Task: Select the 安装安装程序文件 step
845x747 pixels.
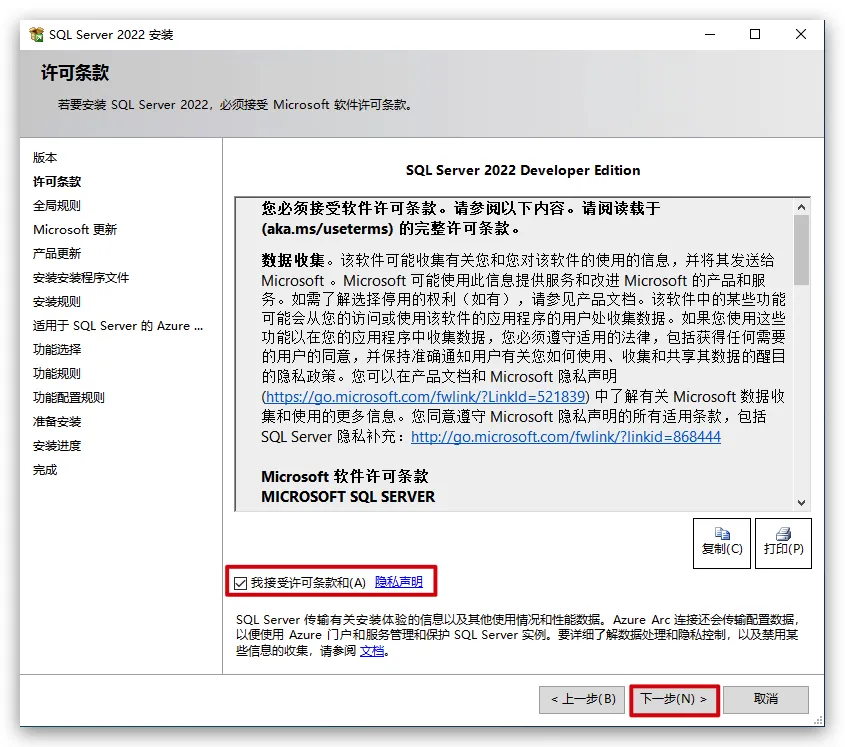Action: (x=81, y=278)
